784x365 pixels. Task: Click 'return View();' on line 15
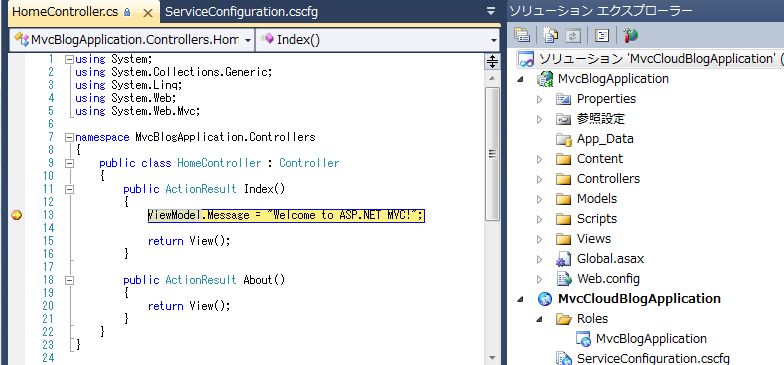coord(189,241)
